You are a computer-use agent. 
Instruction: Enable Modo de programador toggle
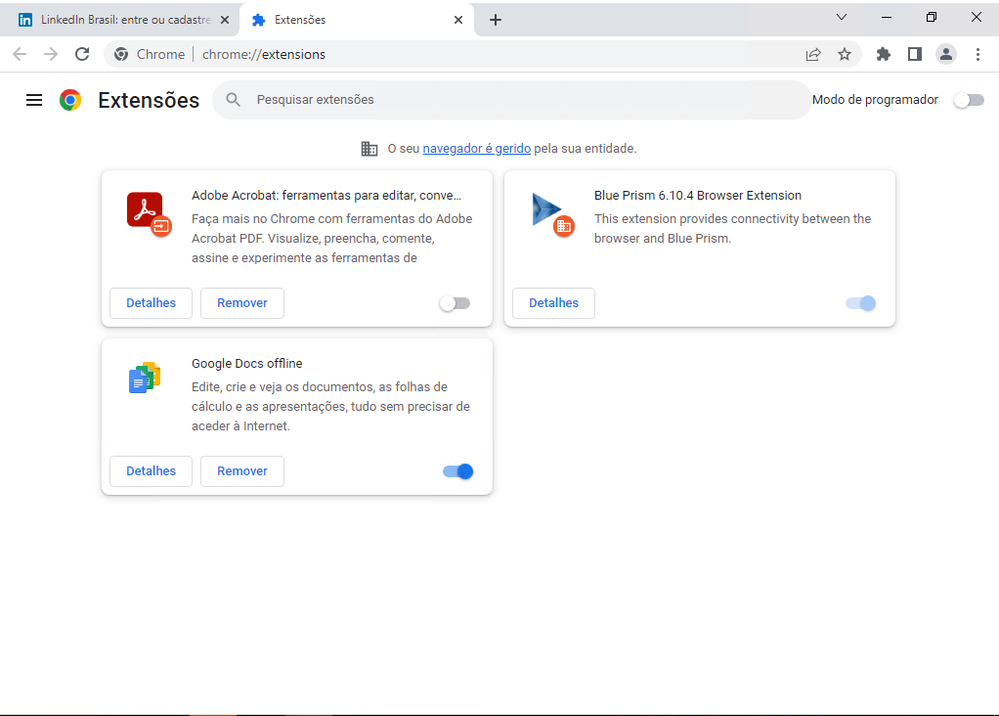968,100
